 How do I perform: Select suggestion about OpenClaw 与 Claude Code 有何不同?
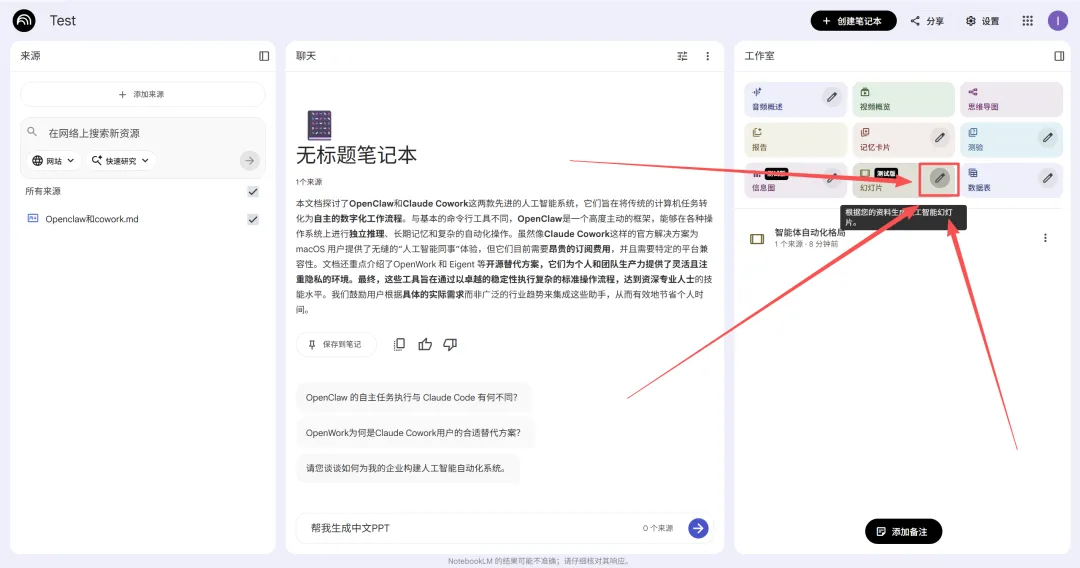(x=412, y=397)
